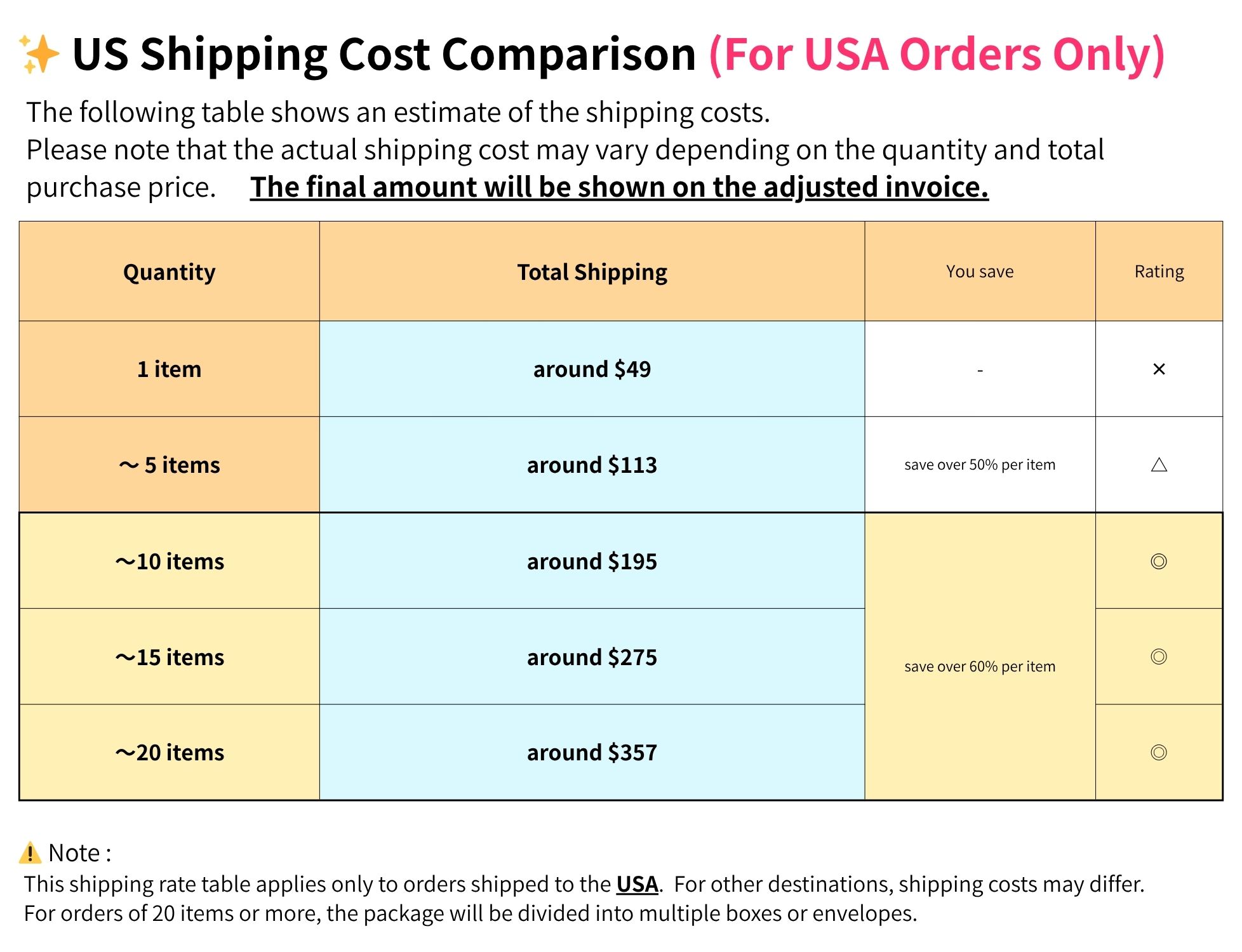Click the underlined USA word in the note
Viewport: 1242px width, 952px height.
(637, 884)
